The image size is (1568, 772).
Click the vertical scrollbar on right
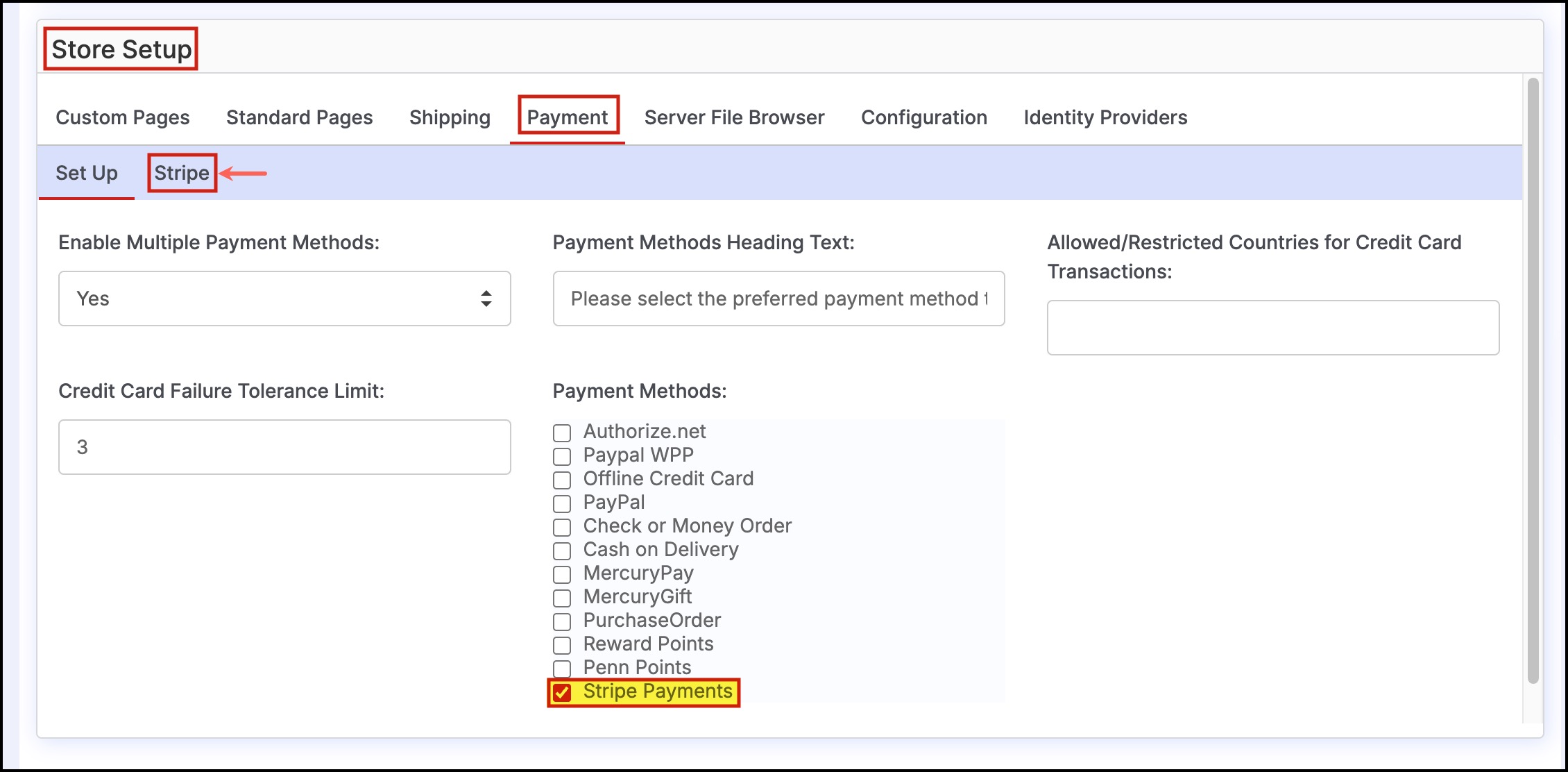point(1533,380)
